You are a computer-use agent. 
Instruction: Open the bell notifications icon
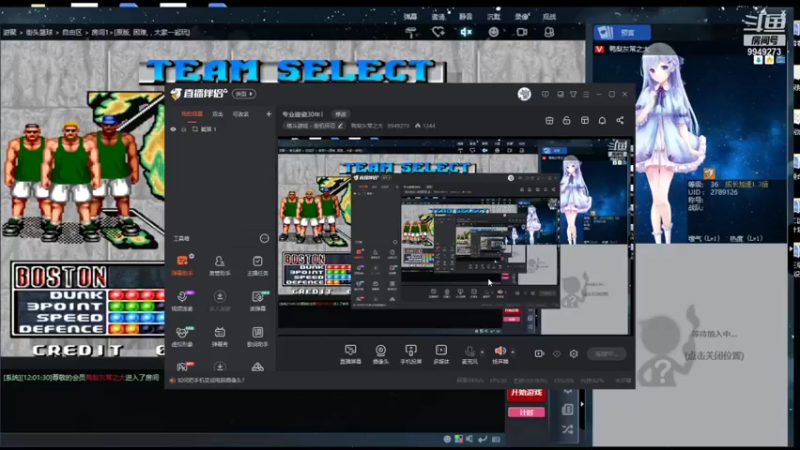[602, 120]
